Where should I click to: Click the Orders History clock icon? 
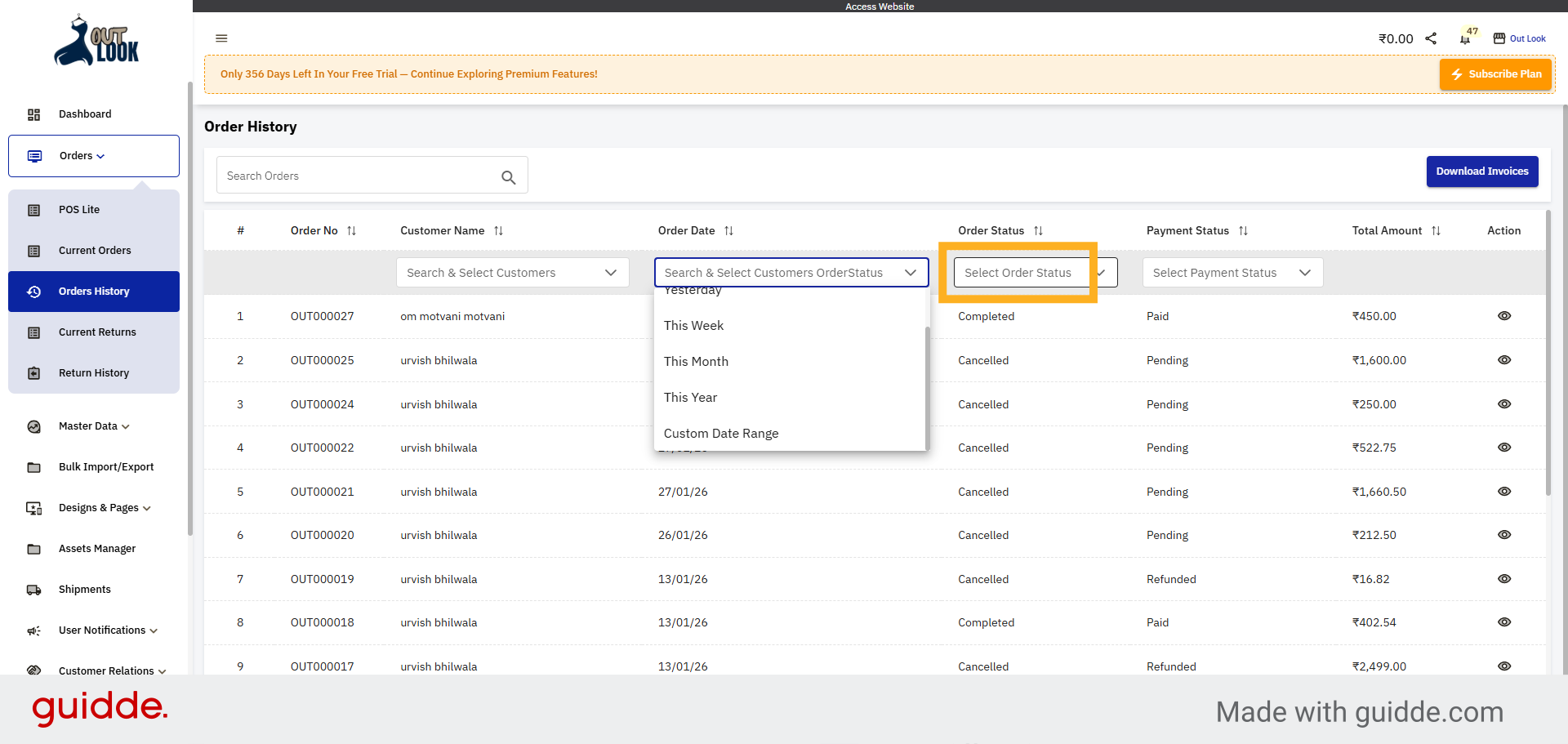34,291
